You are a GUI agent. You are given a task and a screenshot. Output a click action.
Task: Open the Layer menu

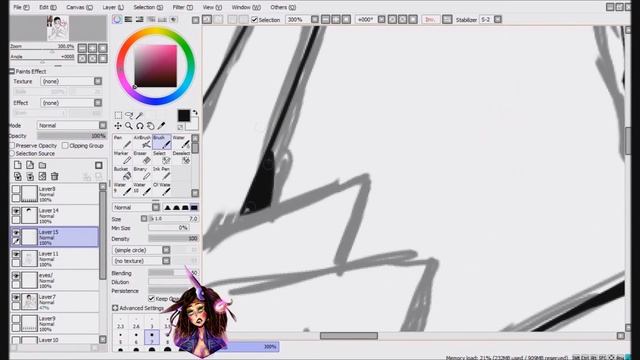[113, 7]
